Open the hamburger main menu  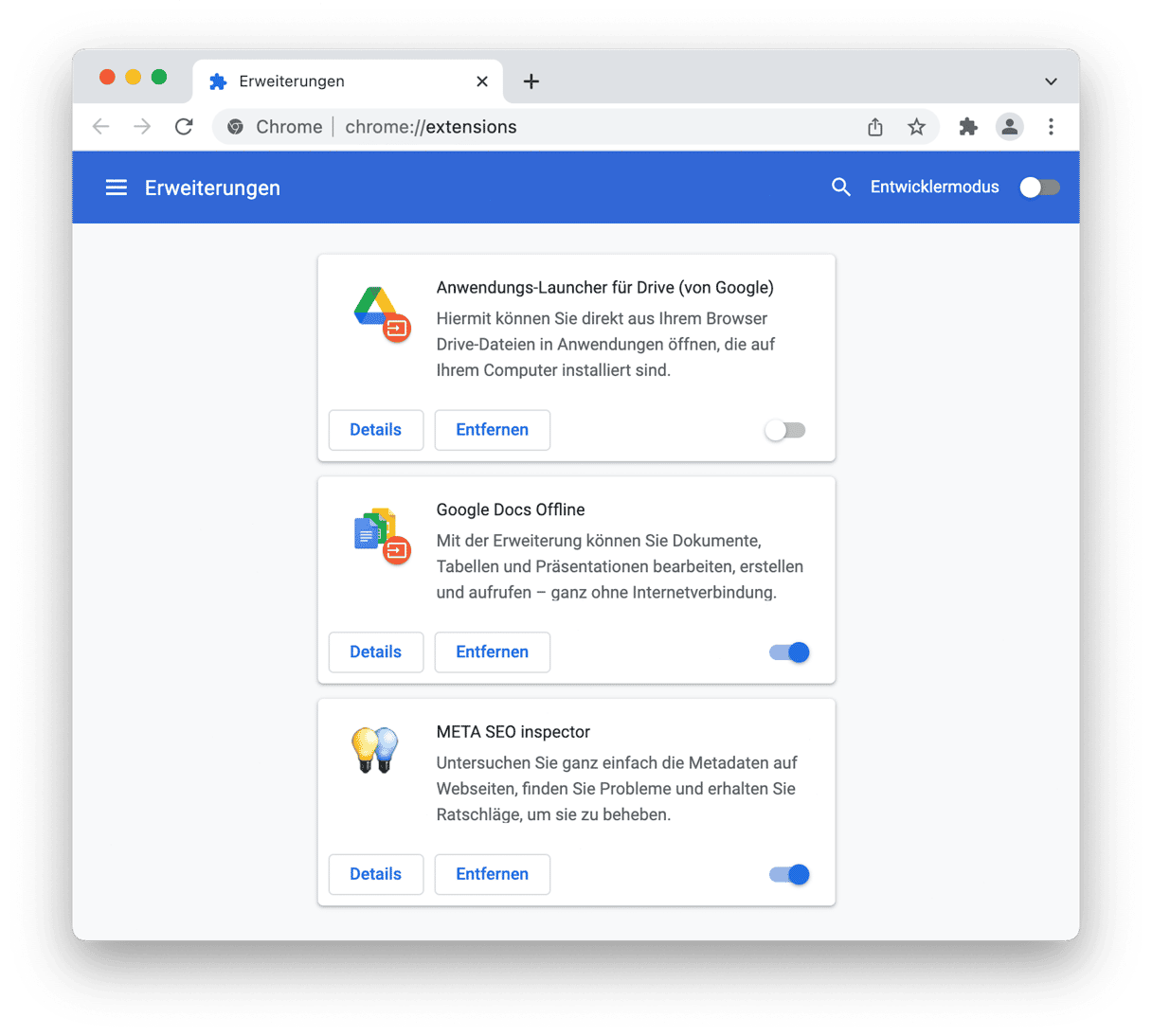pyautogui.click(x=116, y=188)
